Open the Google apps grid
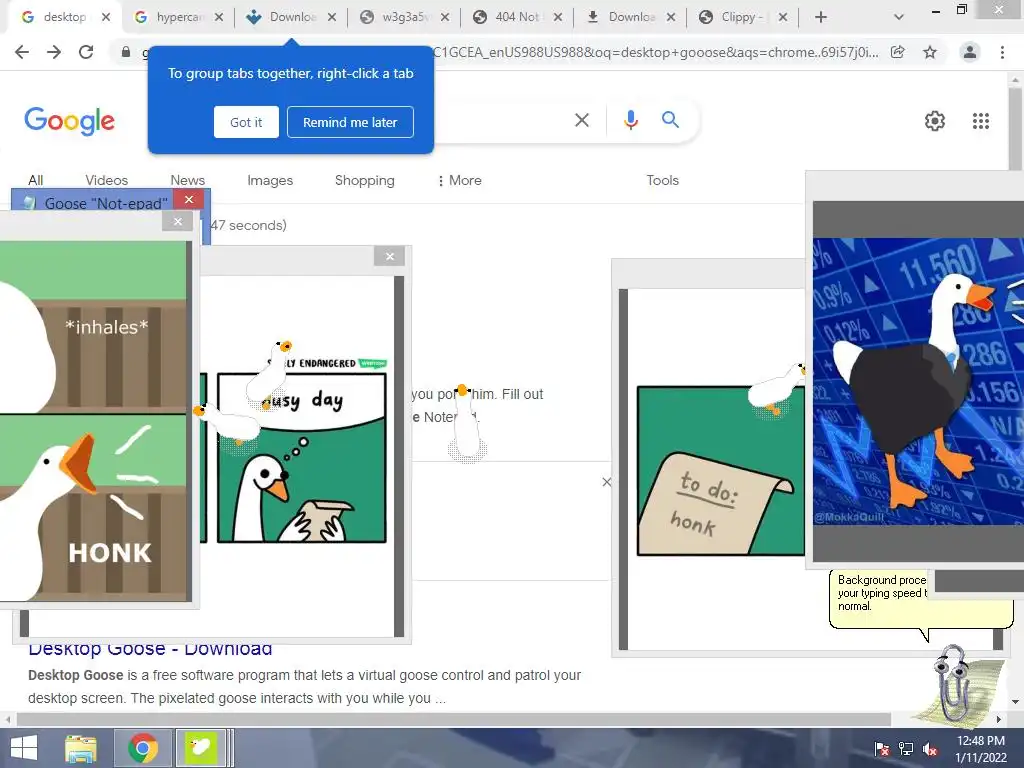Screen dimensions: 1024x768 click(x=980, y=121)
